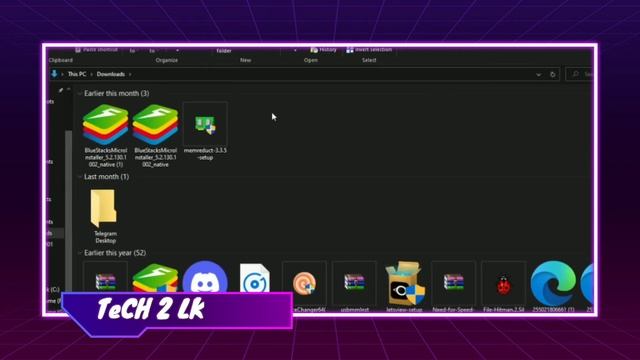Select the usbmmtest archive file

(354, 286)
